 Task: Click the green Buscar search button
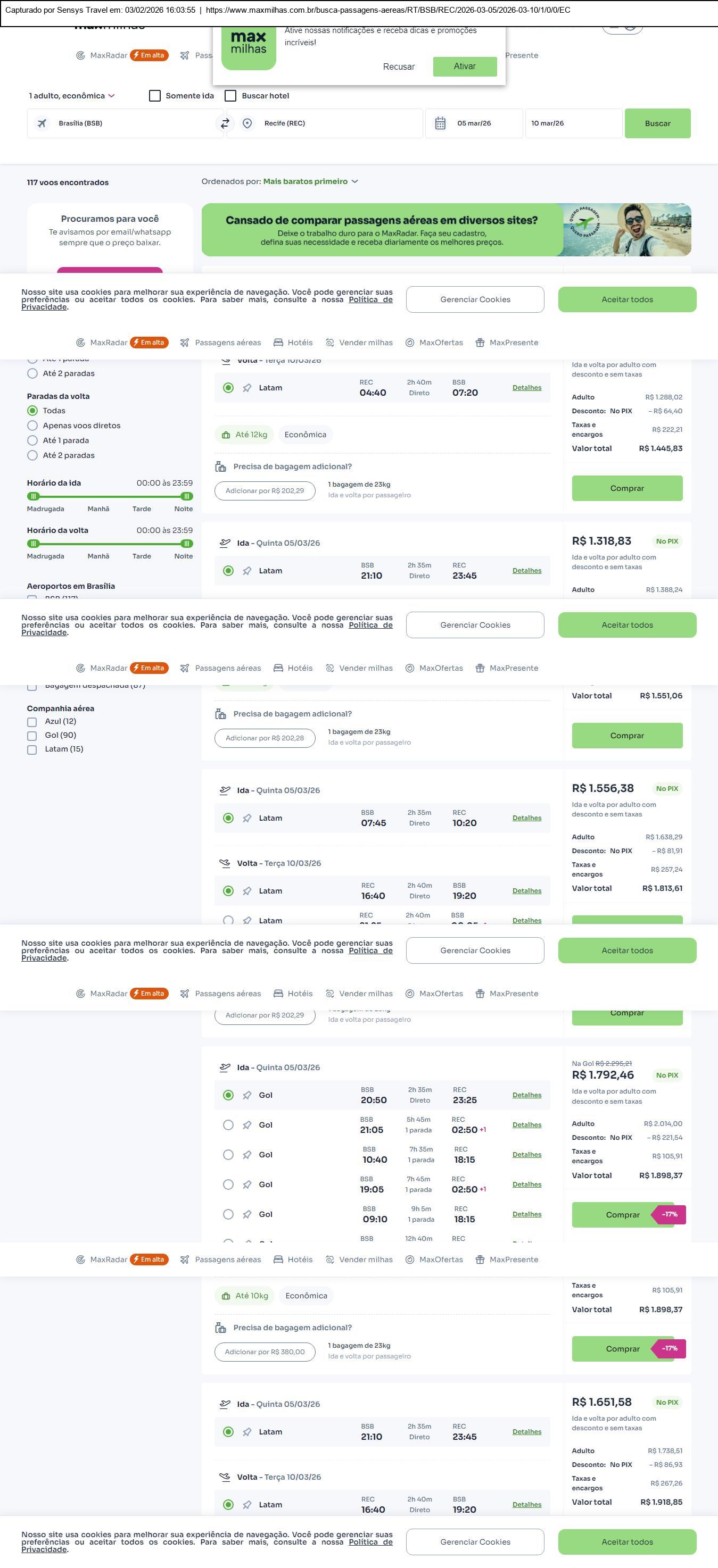point(657,123)
